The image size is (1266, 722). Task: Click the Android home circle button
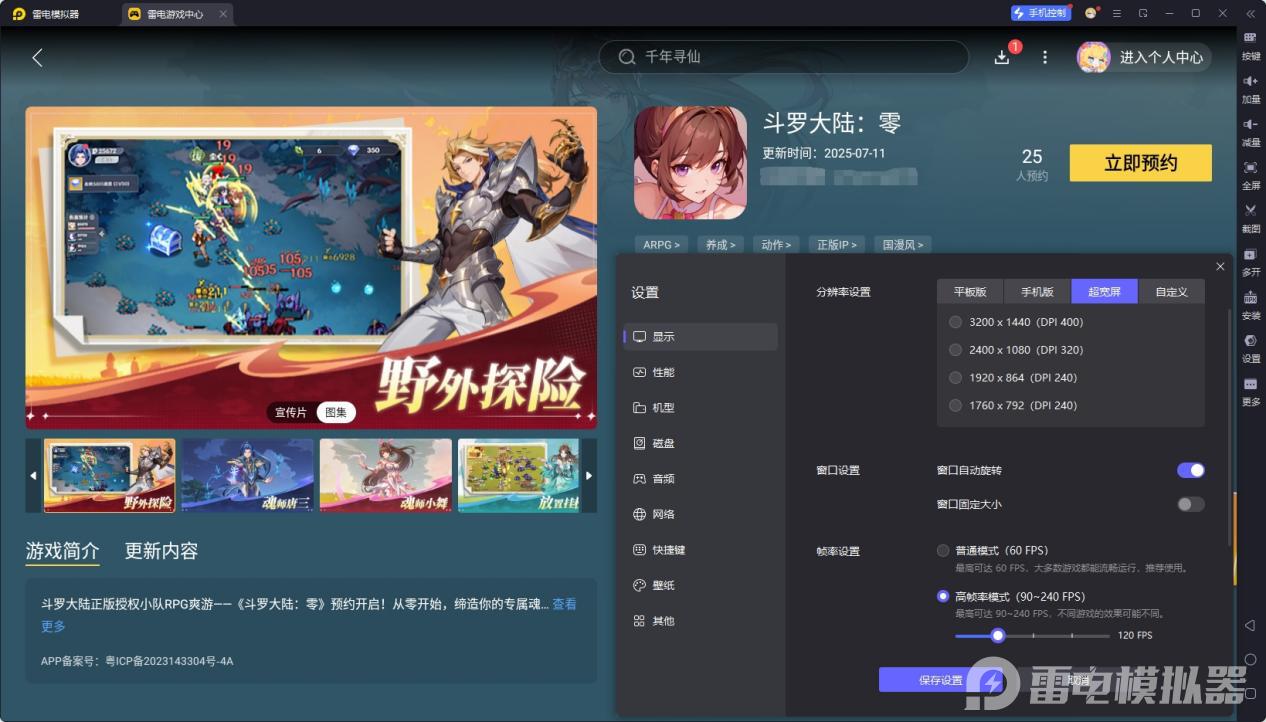(1250, 659)
